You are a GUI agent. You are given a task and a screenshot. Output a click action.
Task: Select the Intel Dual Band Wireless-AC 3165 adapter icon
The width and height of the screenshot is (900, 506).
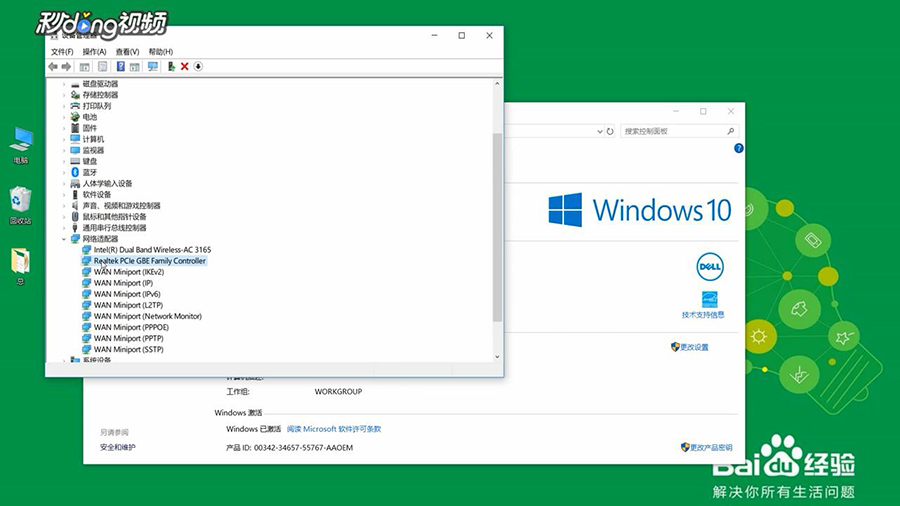pyautogui.click(x=86, y=250)
